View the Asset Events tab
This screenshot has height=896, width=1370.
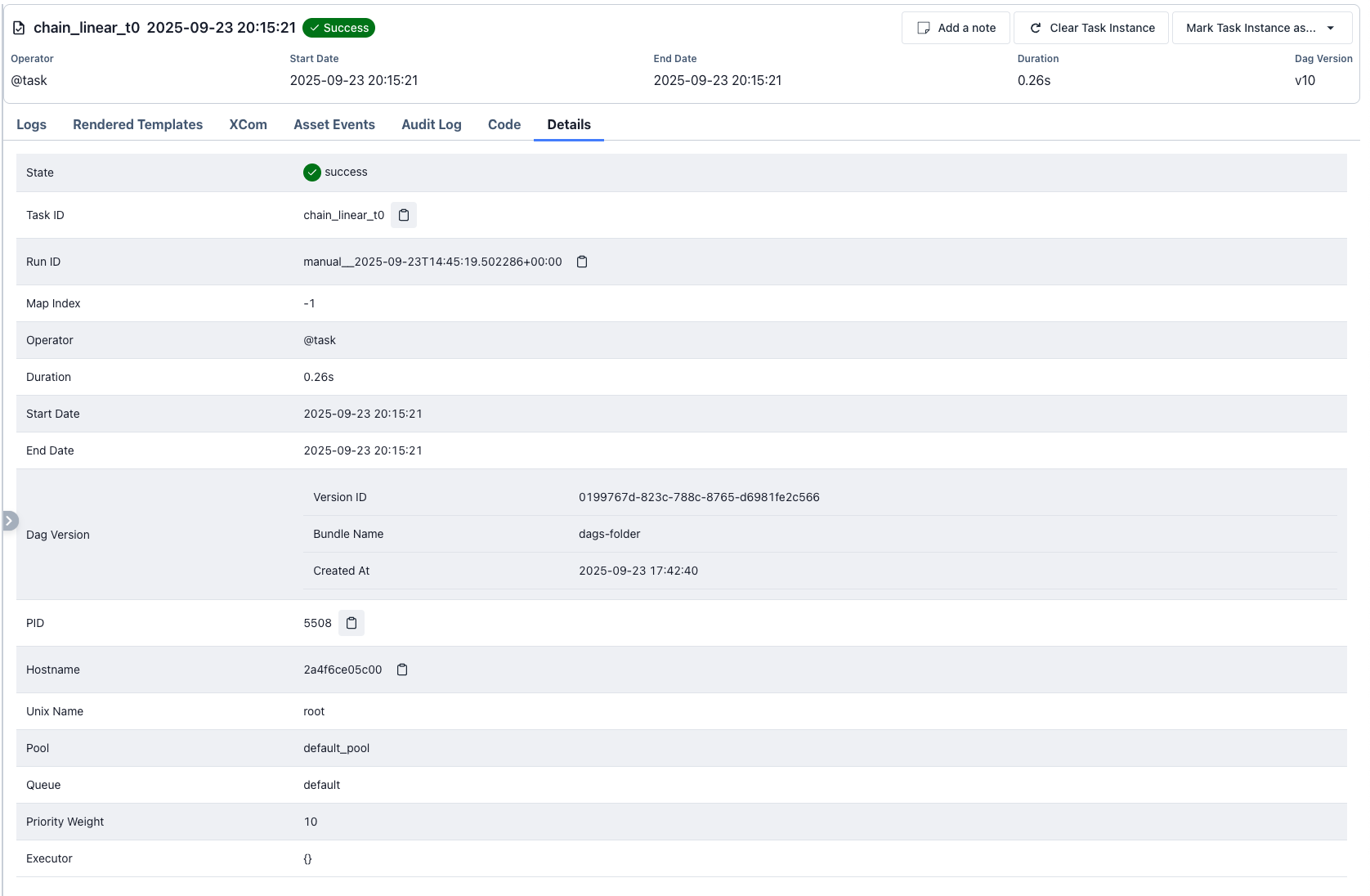[334, 124]
